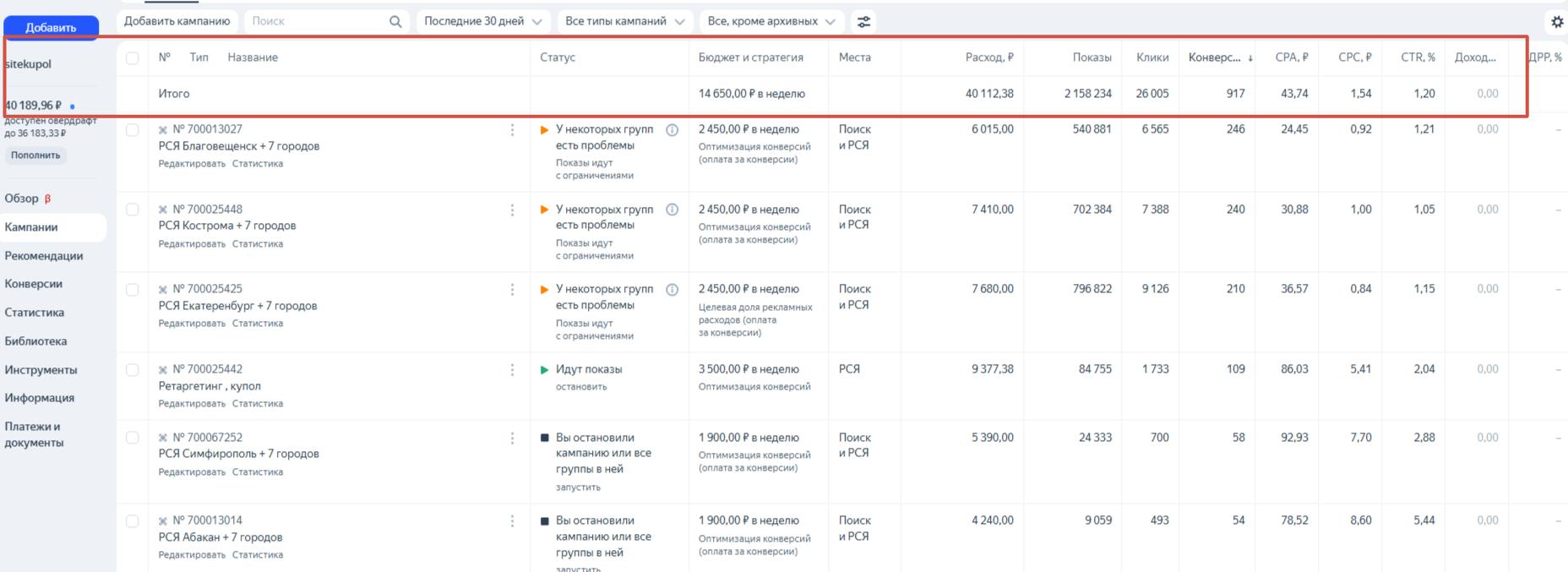Click stopped square icon for РСЯ Абакан

tap(544, 521)
